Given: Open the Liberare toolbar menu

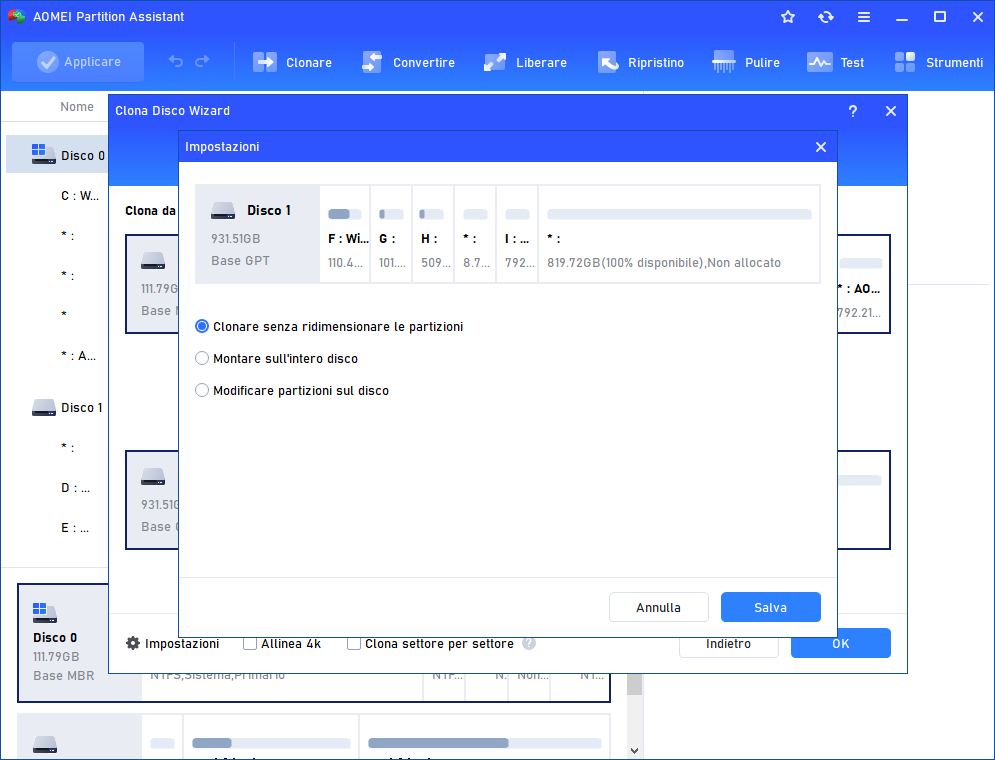Looking at the screenshot, I should click(525, 62).
